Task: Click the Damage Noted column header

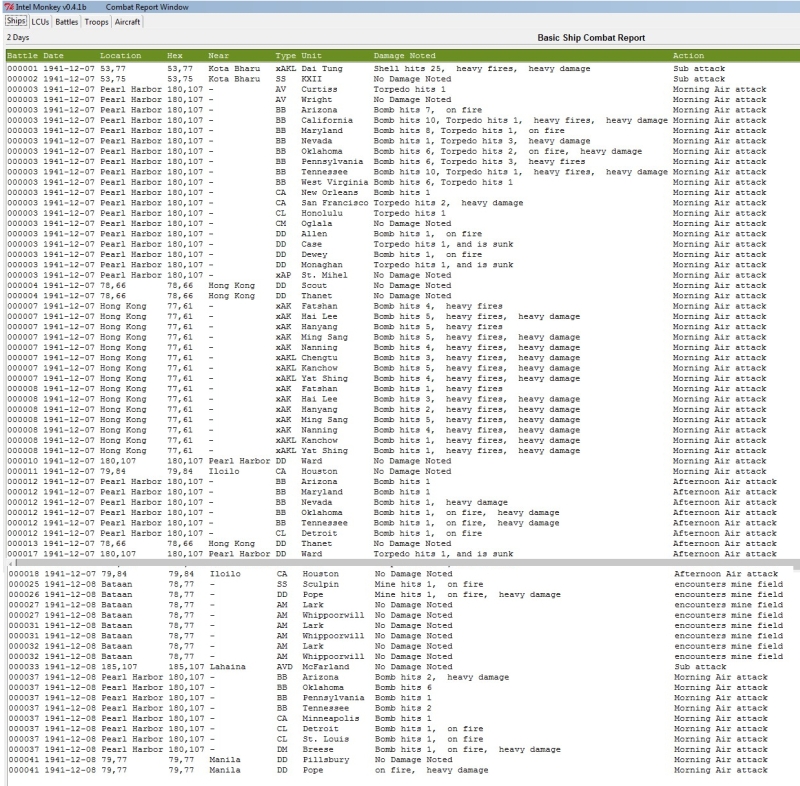Action: [x=405, y=56]
